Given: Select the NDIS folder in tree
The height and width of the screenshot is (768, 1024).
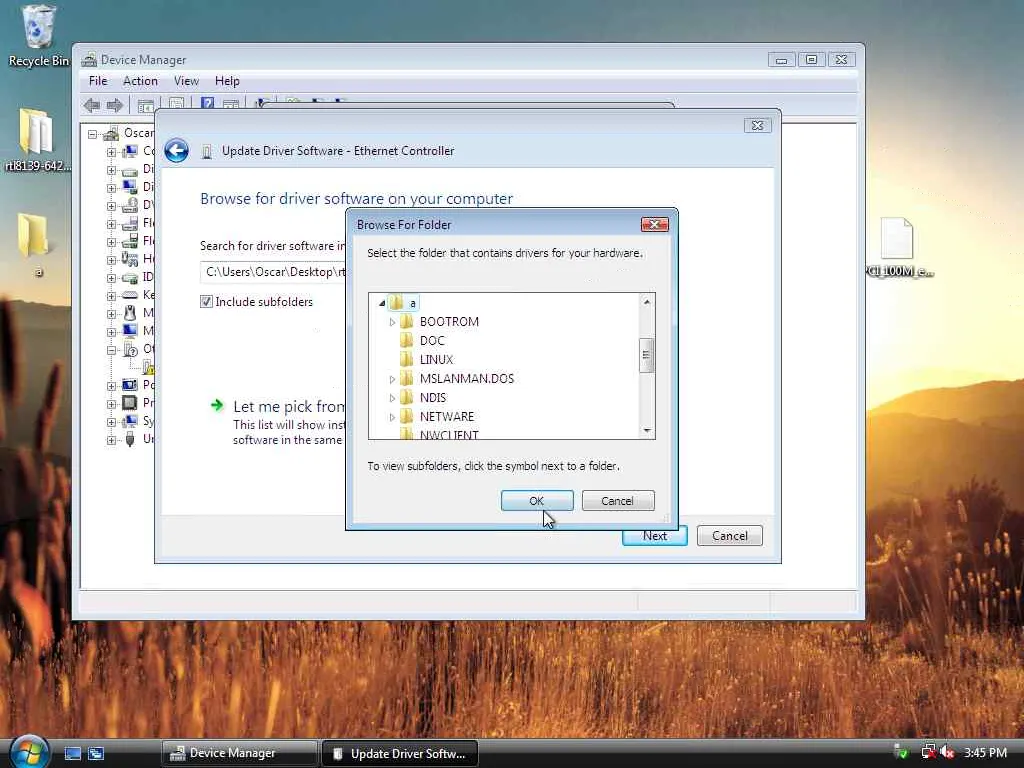Looking at the screenshot, I should [433, 398].
